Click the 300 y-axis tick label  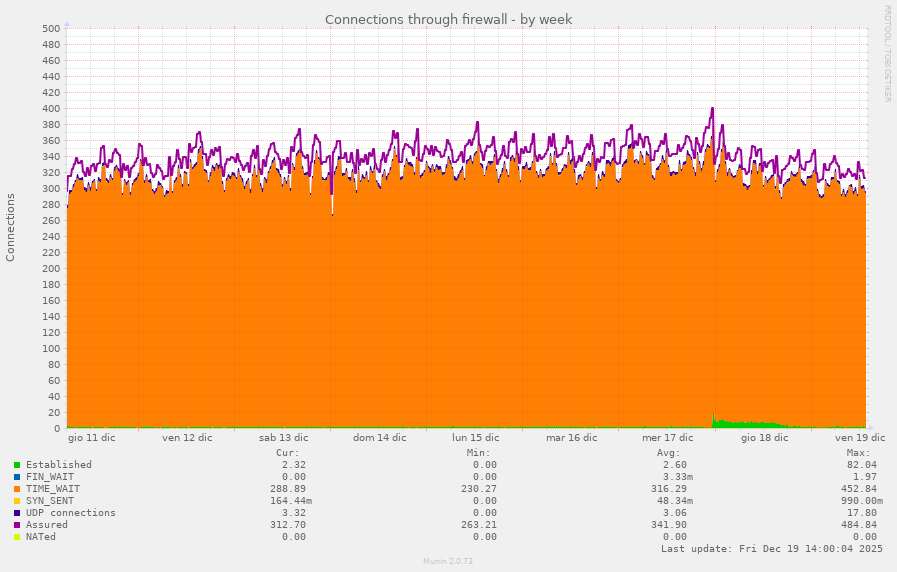(x=51, y=189)
